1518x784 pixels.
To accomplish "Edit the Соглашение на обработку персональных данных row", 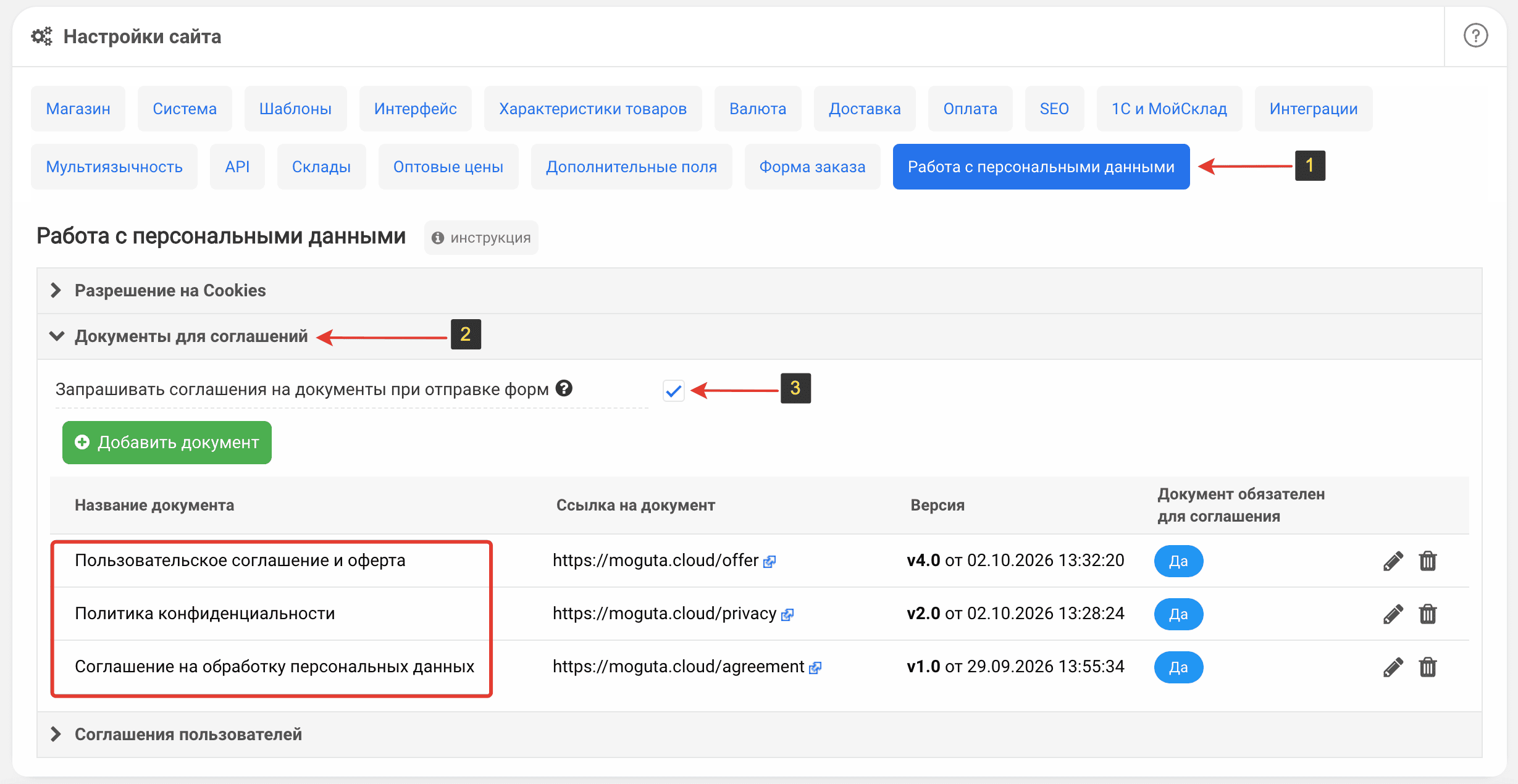I will click(1393, 667).
